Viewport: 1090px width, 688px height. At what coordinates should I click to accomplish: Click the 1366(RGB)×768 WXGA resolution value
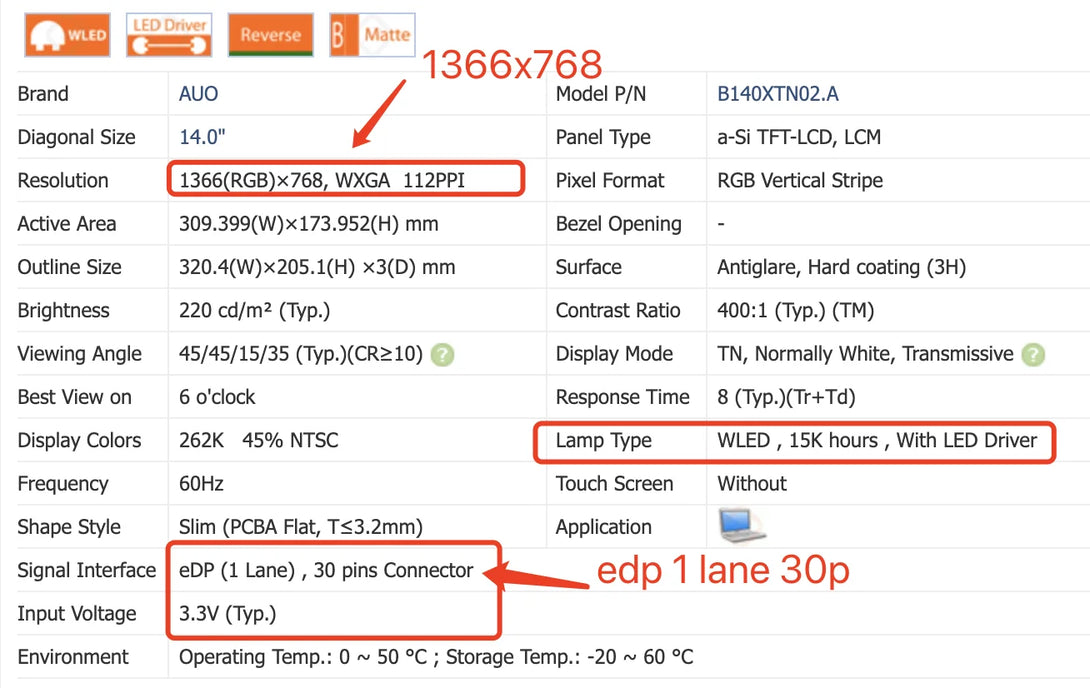tap(321, 181)
